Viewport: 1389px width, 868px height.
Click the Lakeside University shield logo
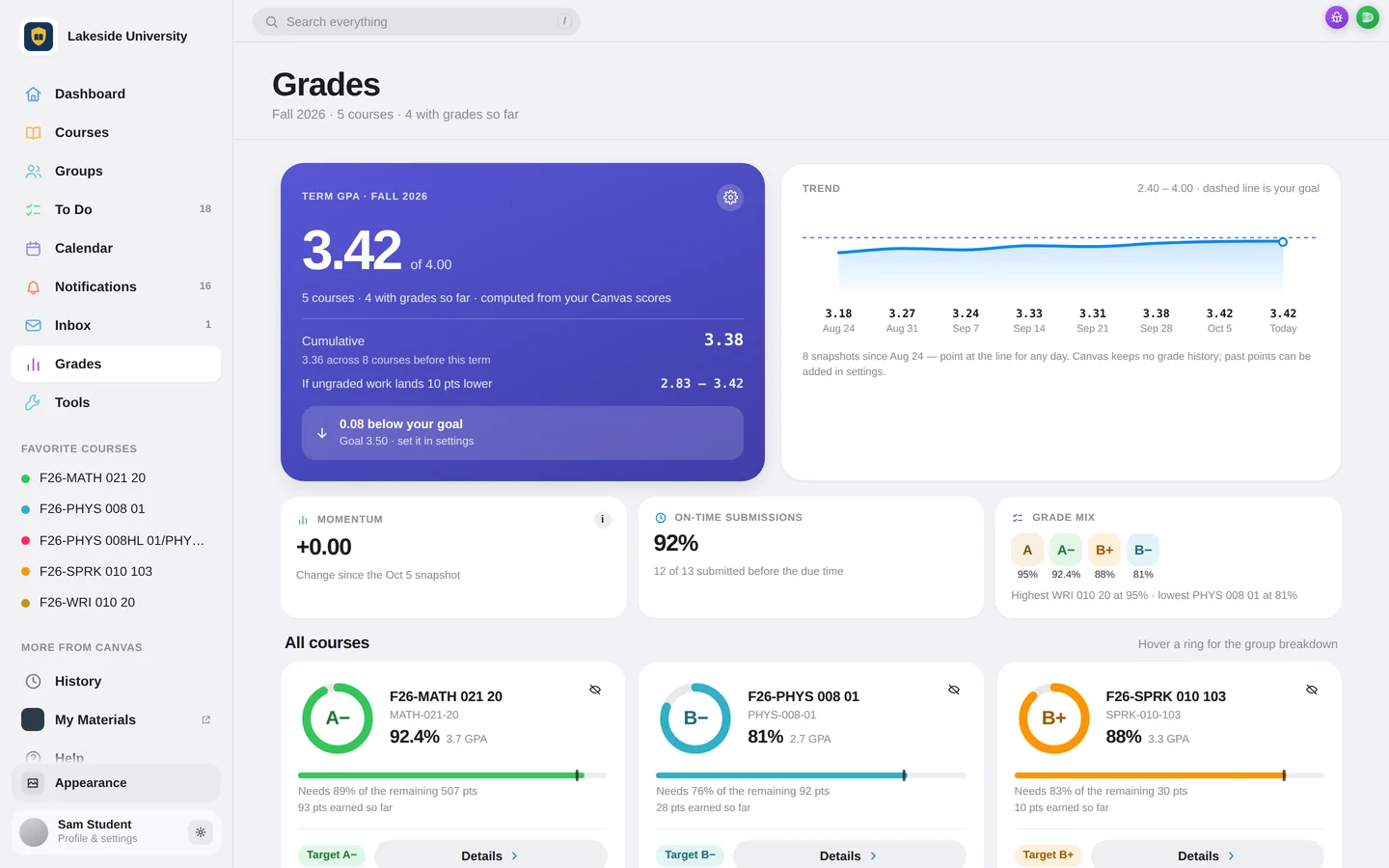[x=39, y=37]
